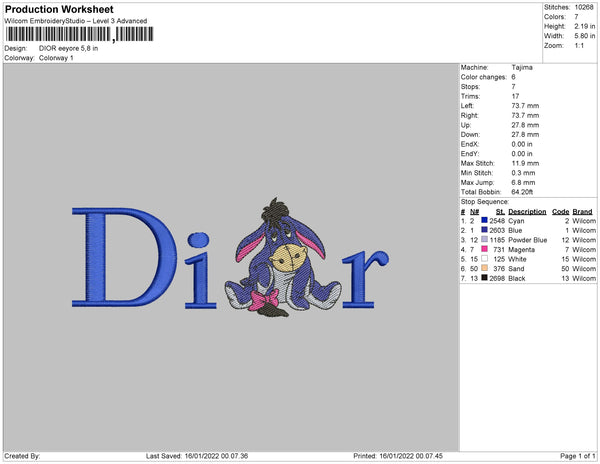Click the Total Bobbin value 64.20ft
This screenshot has width=600, height=464.
click(x=522, y=192)
